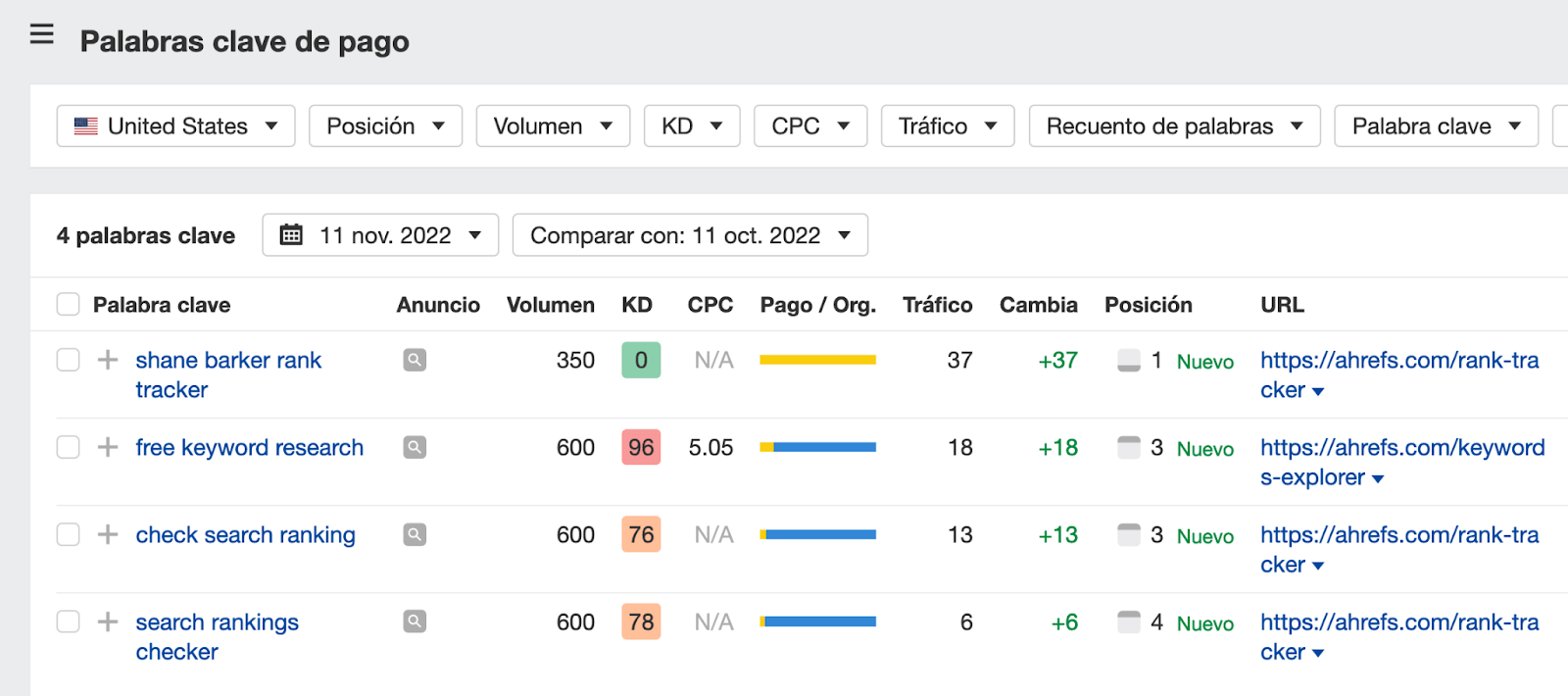Click ad preview icon for shane barker rank tracker

pos(415,360)
